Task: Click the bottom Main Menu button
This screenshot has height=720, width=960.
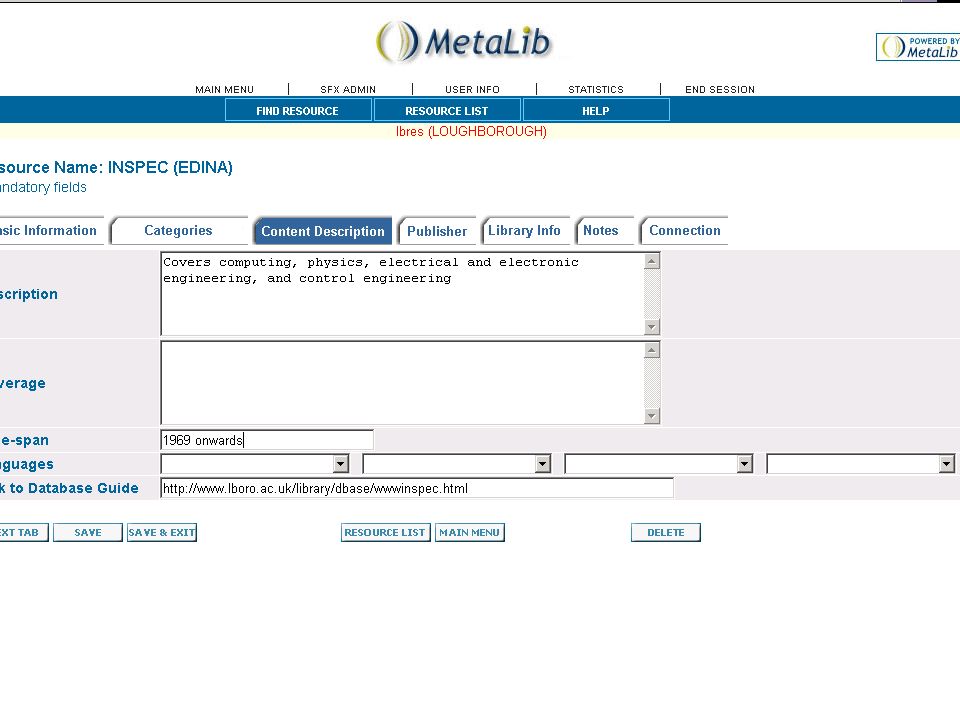Action: 470,533
